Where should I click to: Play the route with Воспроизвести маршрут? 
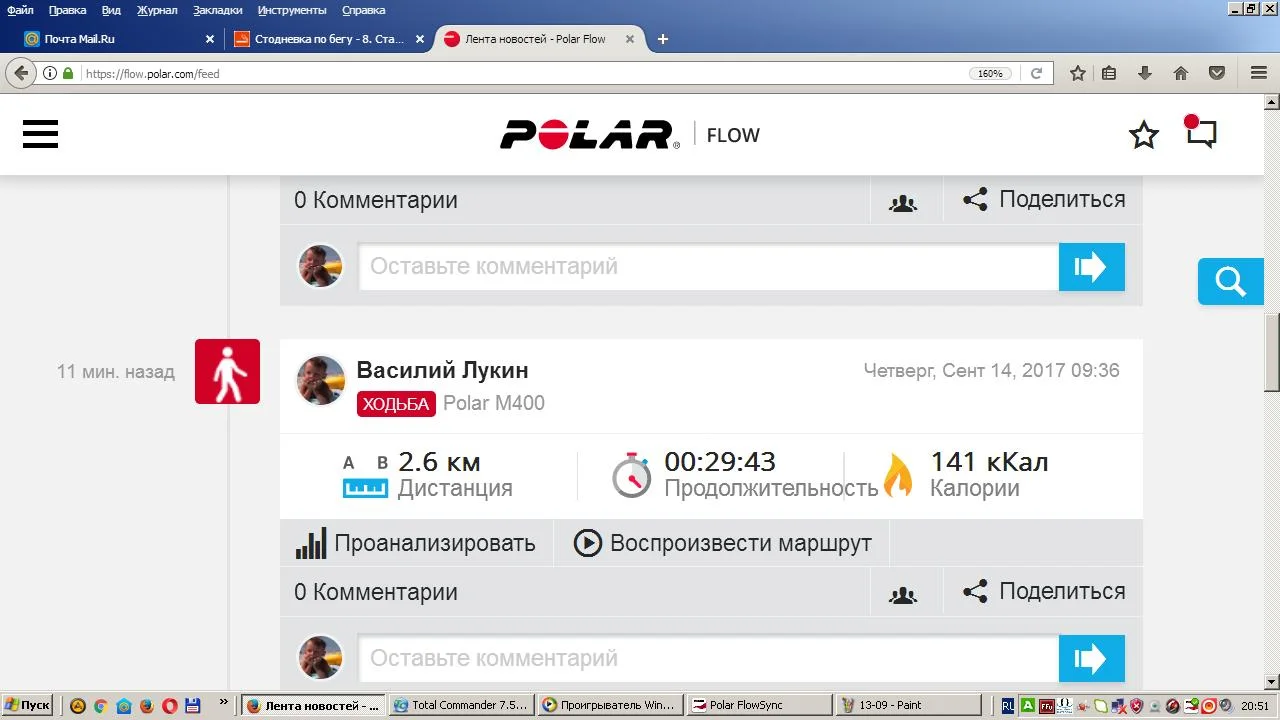[722, 543]
